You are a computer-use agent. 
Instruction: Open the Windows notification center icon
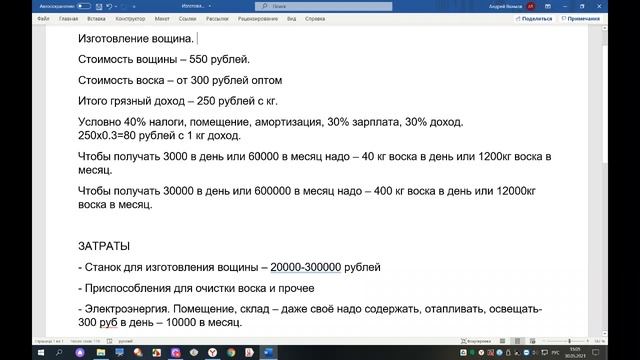596,353
